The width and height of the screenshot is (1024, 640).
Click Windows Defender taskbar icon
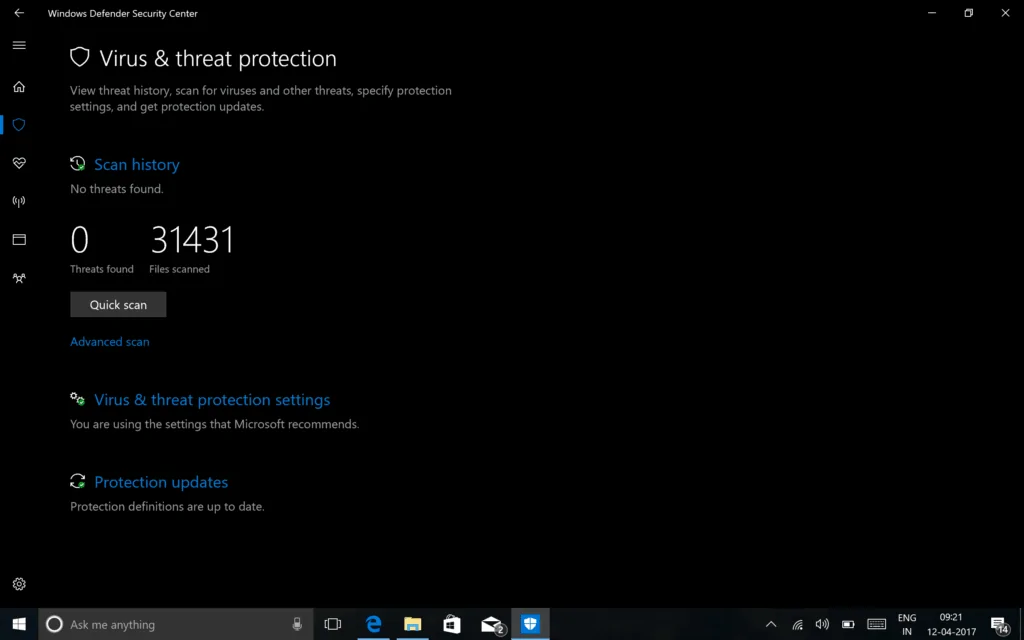point(530,624)
